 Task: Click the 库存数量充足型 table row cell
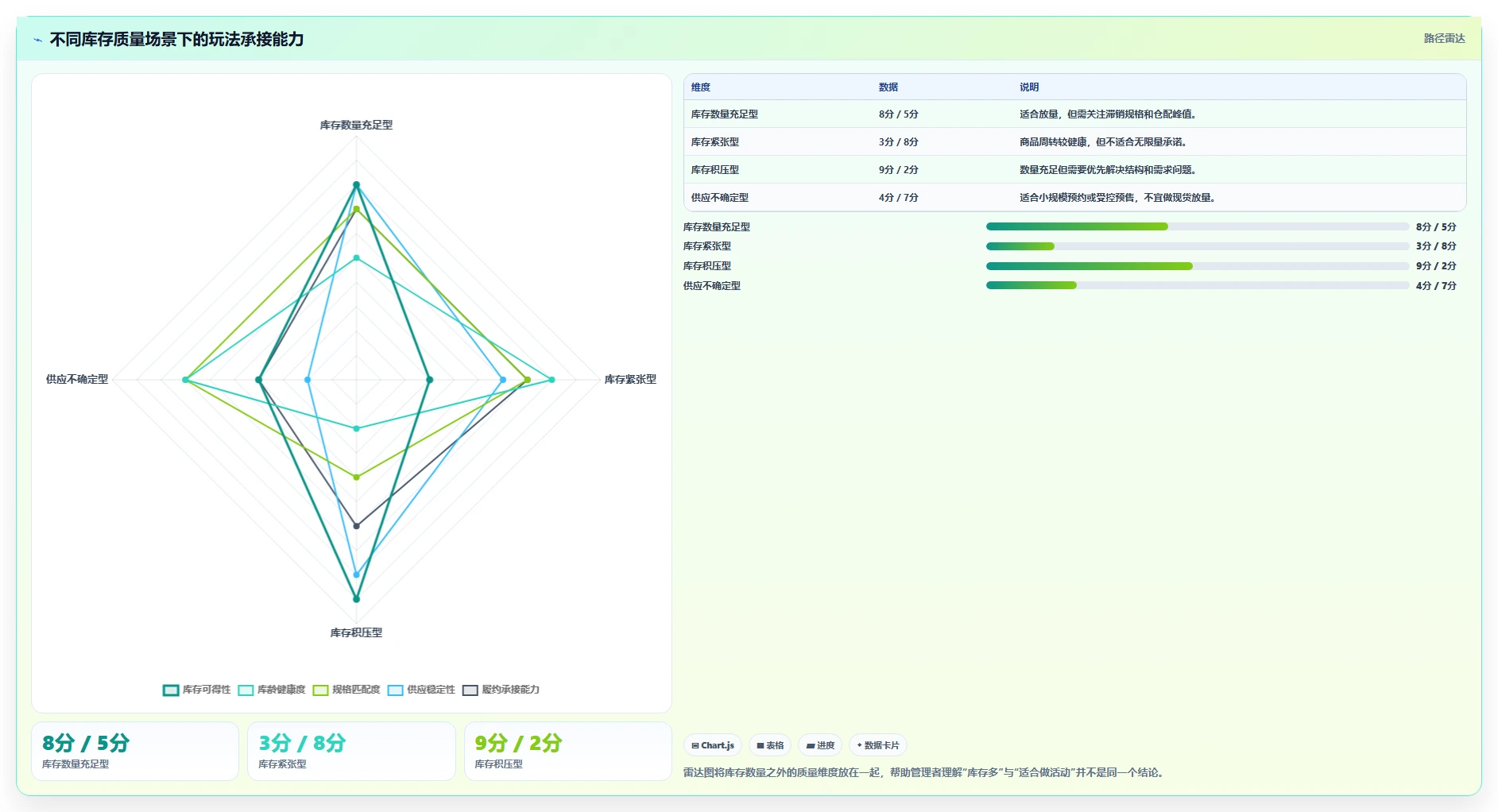tap(725, 114)
